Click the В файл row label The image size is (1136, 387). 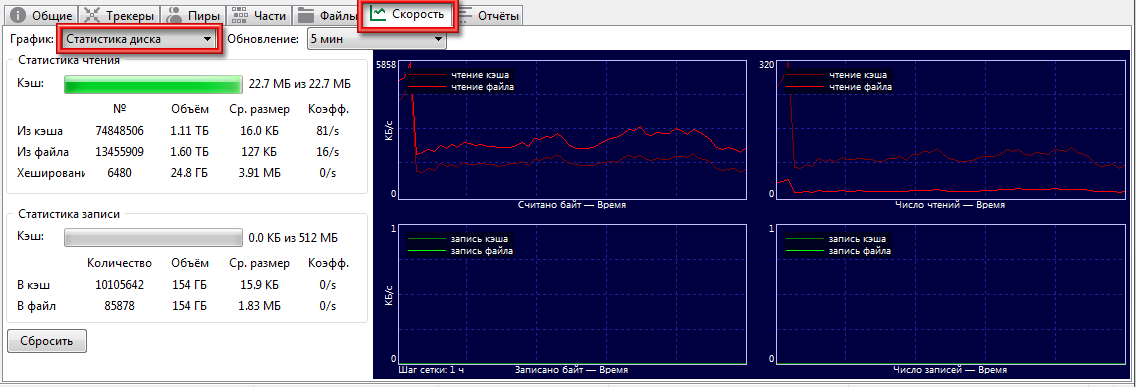pyautogui.click(x=36, y=306)
